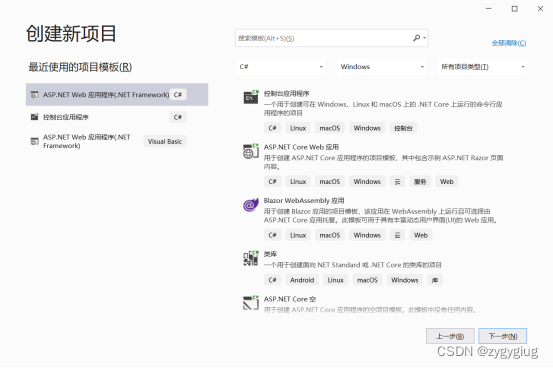
Task: Click the ASP.NET Core Web app globe icon
Action: click(x=251, y=151)
